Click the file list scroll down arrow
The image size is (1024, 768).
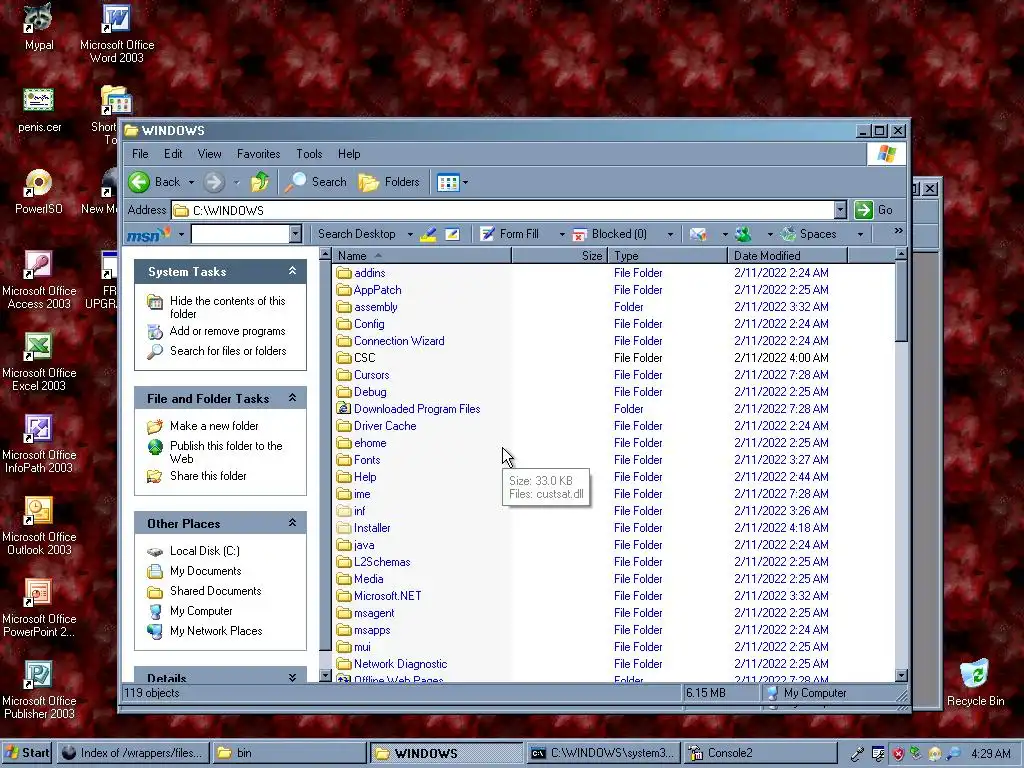tap(901, 676)
